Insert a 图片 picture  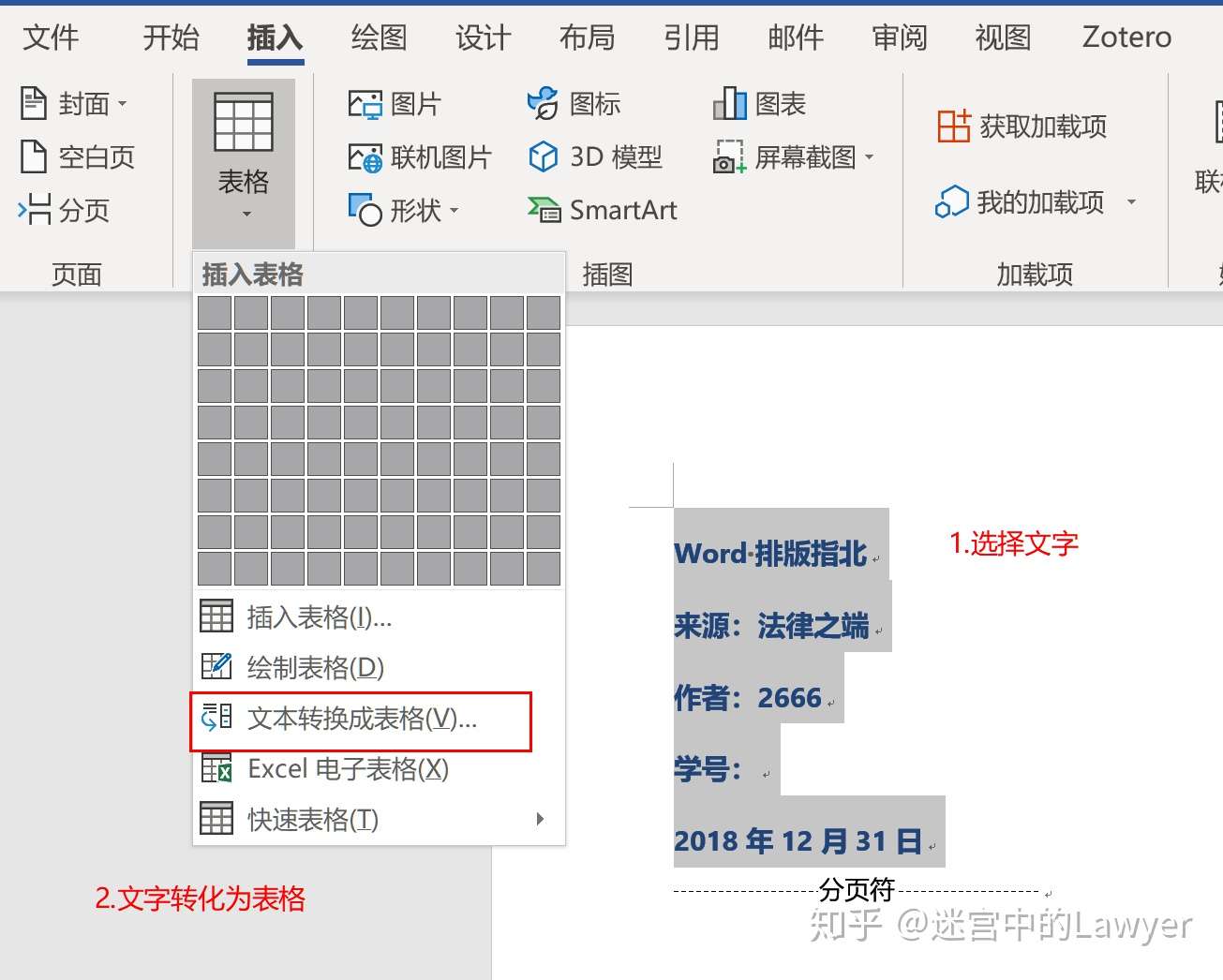395,104
